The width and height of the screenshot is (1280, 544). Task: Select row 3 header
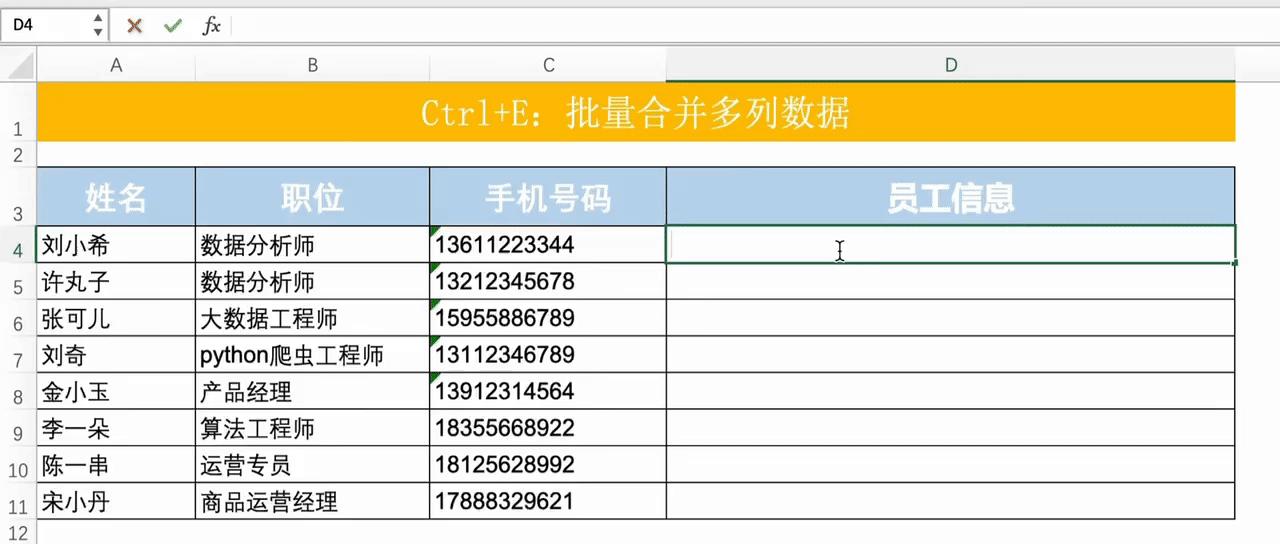point(18,197)
